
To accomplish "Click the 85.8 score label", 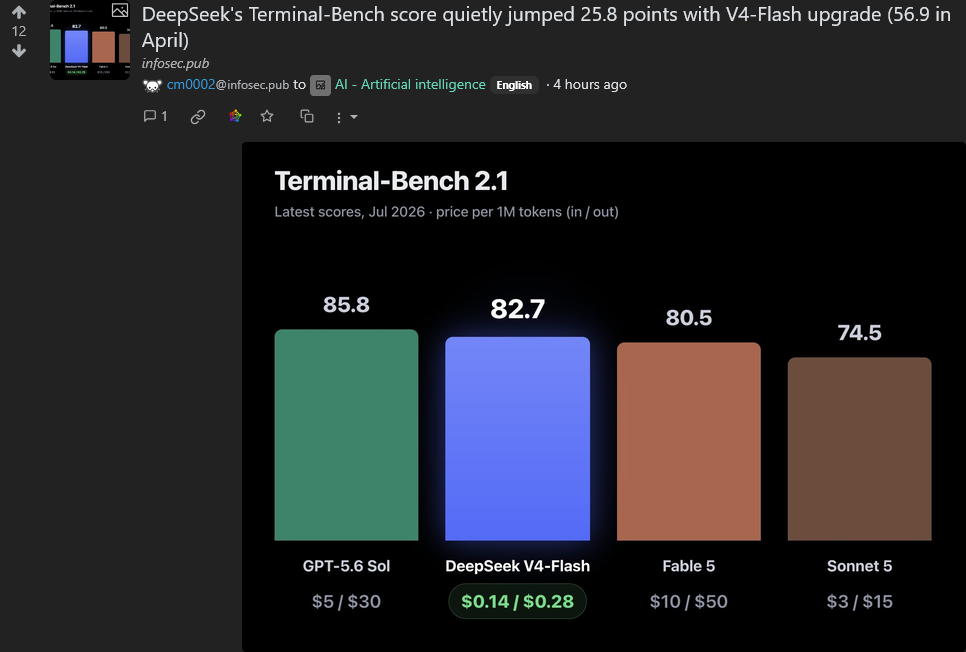I will tap(346, 304).
